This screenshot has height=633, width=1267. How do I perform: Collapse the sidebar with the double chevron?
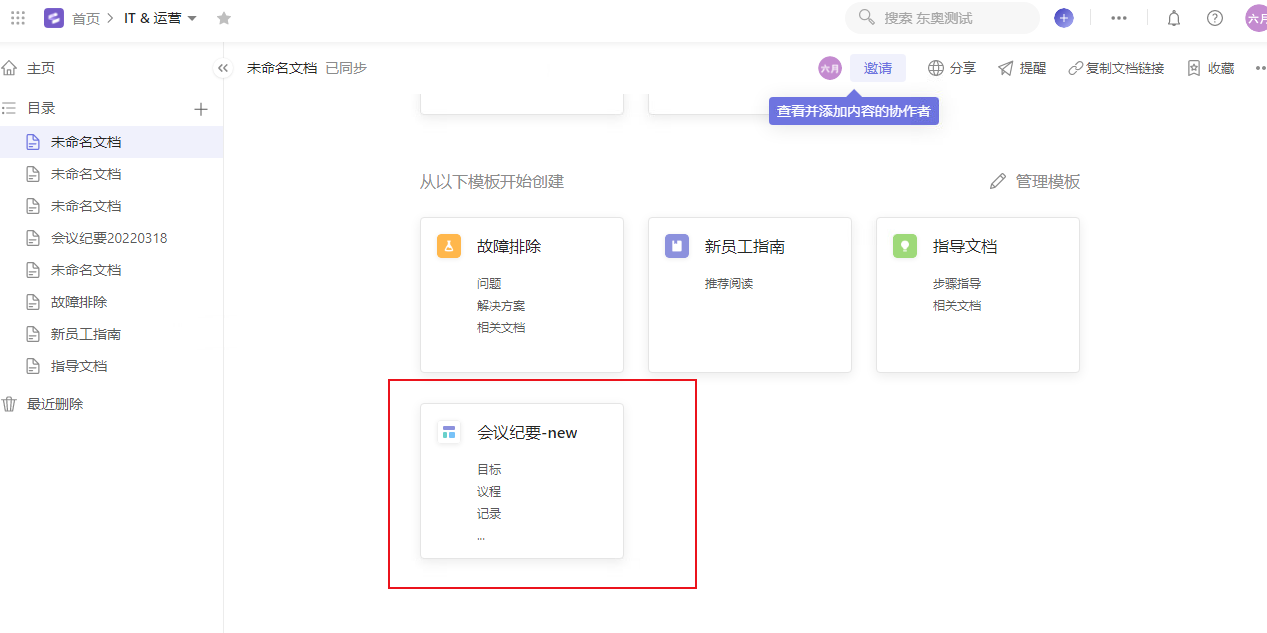click(223, 68)
